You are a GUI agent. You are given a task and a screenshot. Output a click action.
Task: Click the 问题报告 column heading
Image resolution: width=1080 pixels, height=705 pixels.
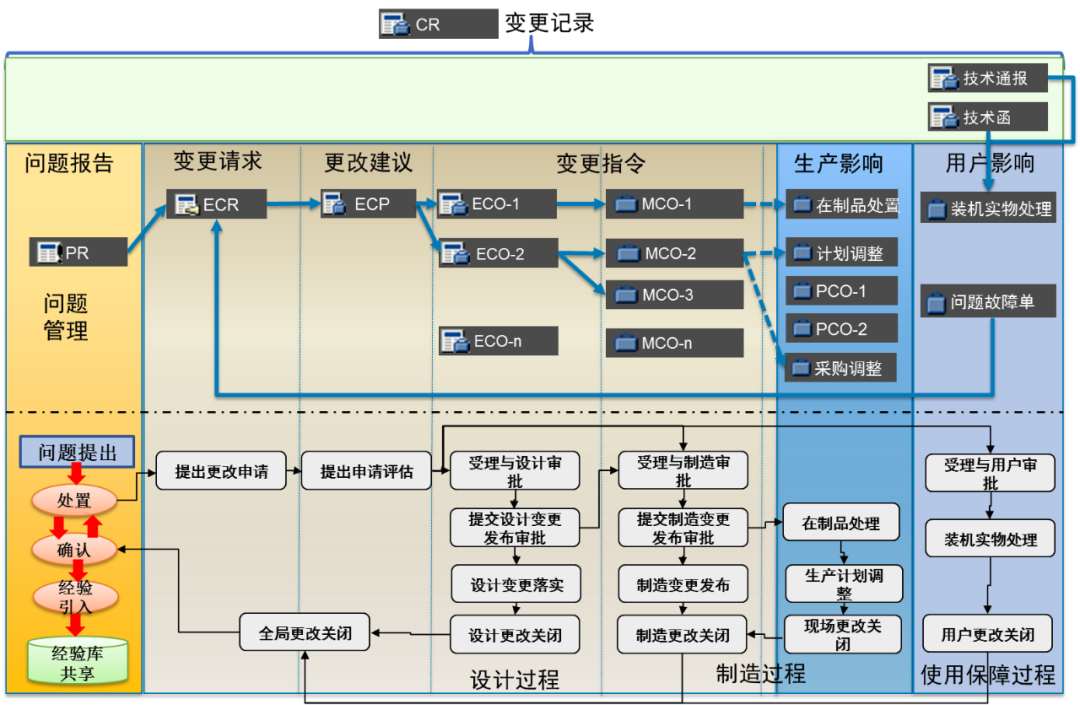coord(69,163)
